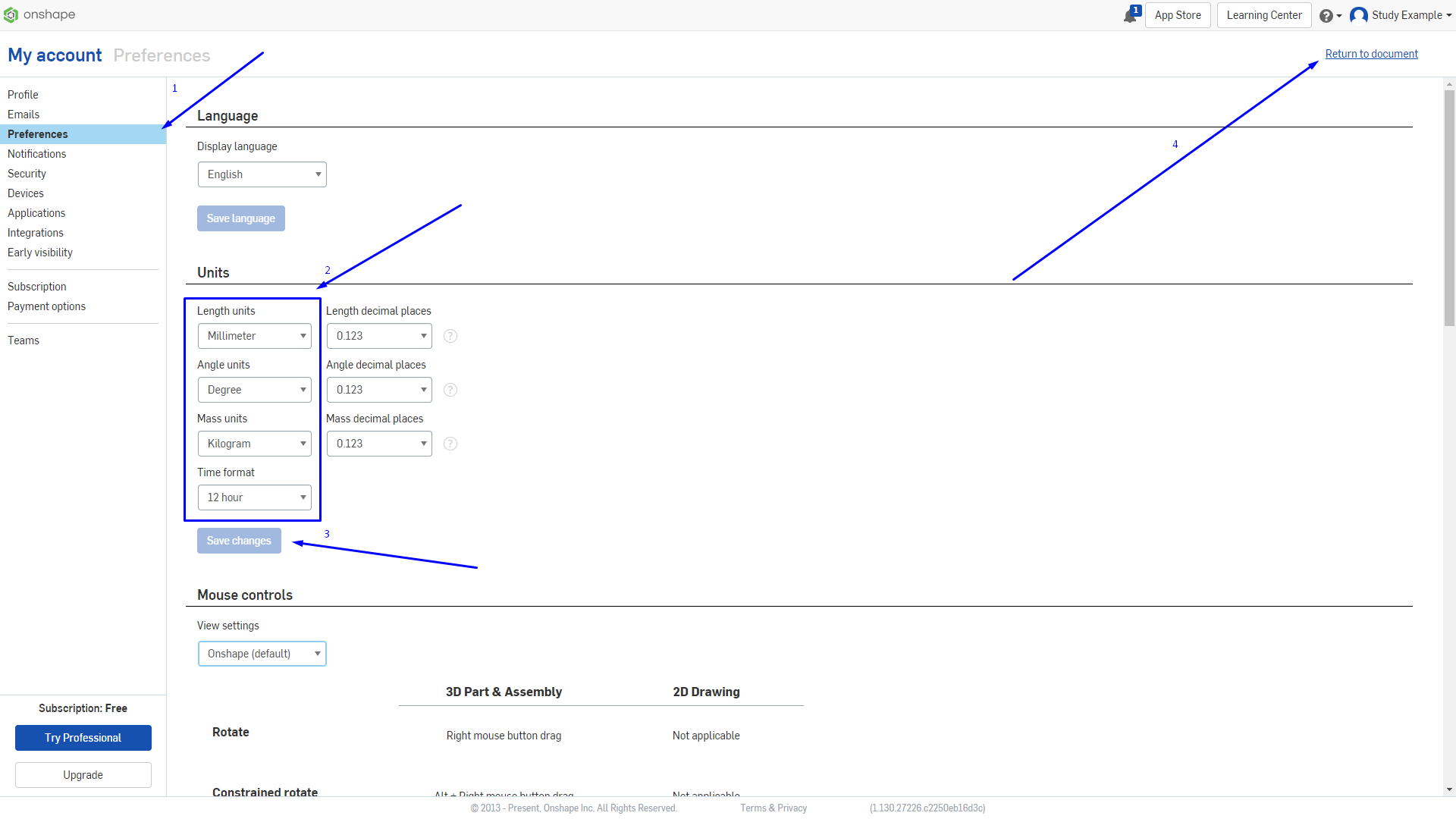Open the Display language dropdown
1456x819 pixels.
pyautogui.click(x=262, y=174)
